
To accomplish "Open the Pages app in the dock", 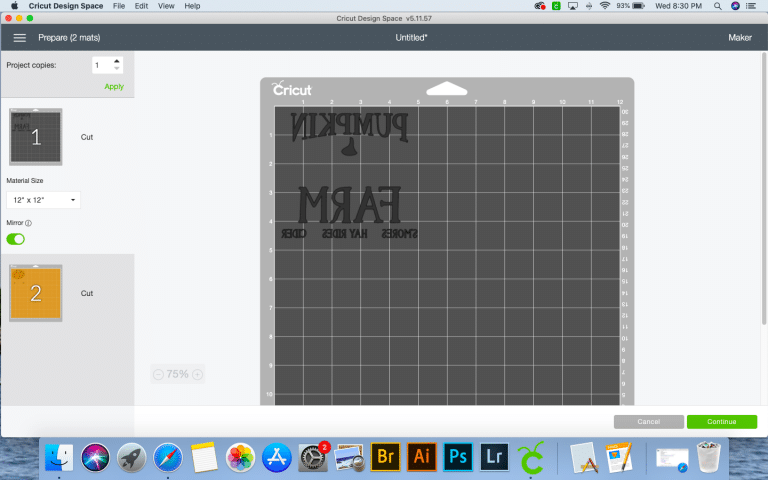I will 619,456.
